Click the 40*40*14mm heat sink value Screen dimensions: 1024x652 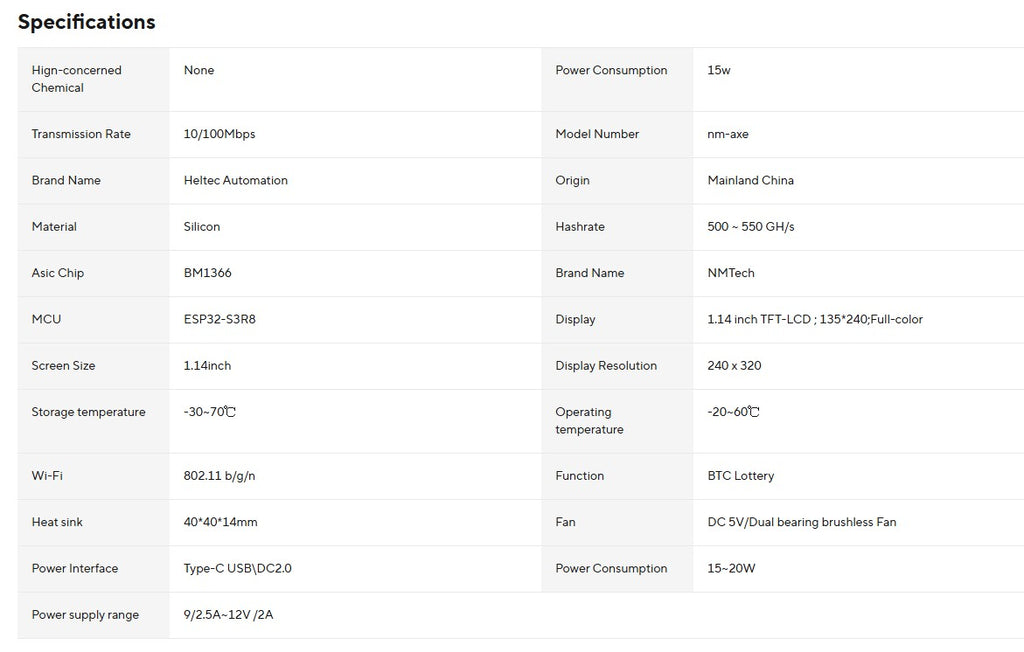(x=220, y=522)
